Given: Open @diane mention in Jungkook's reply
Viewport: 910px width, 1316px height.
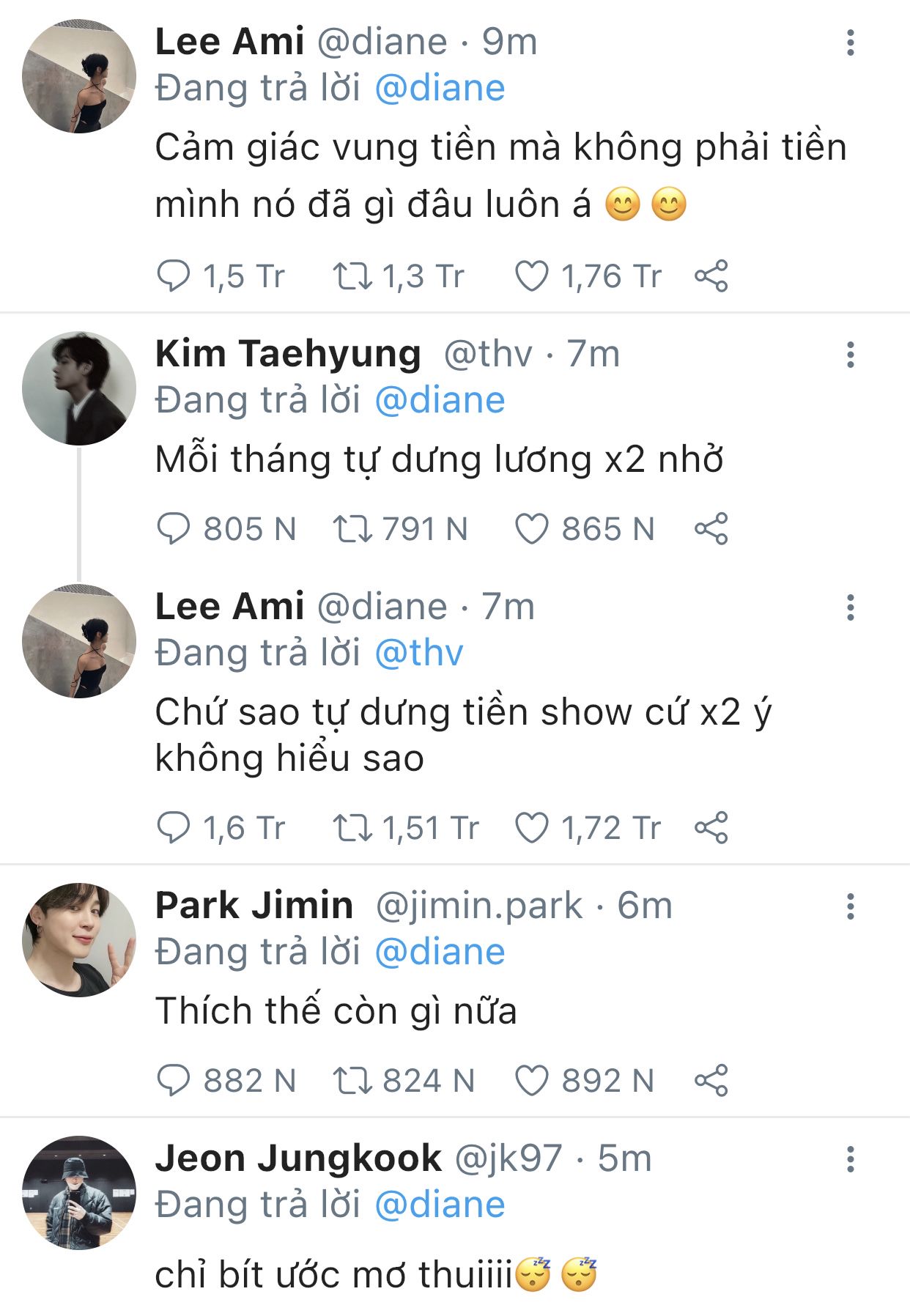Looking at the screenshot, I should coord(440,1205).
